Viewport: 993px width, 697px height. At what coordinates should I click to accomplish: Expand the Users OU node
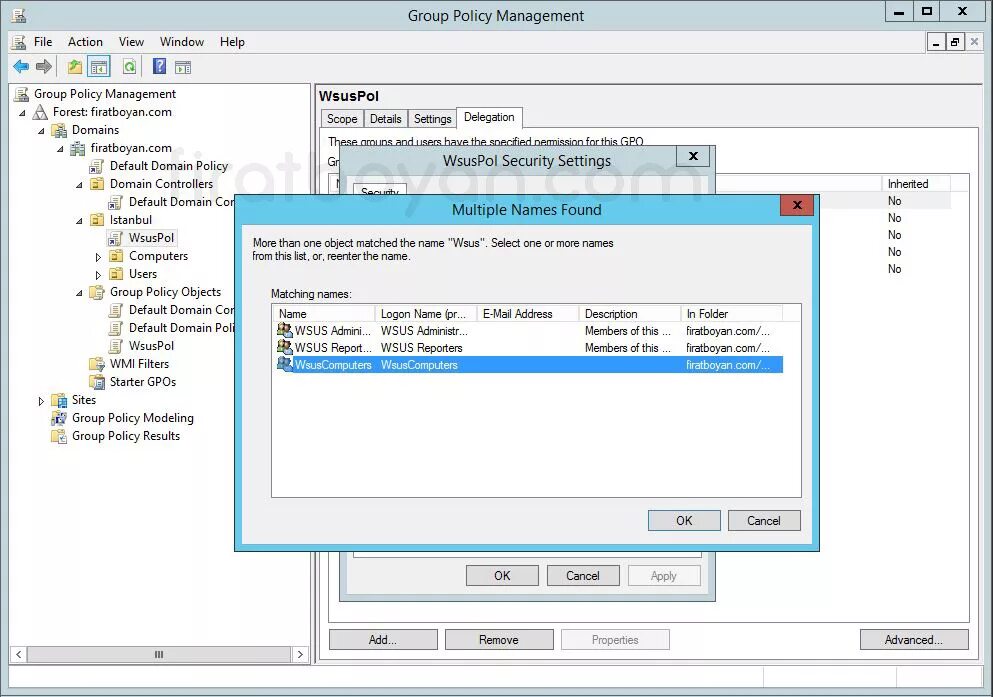[98, 275]
